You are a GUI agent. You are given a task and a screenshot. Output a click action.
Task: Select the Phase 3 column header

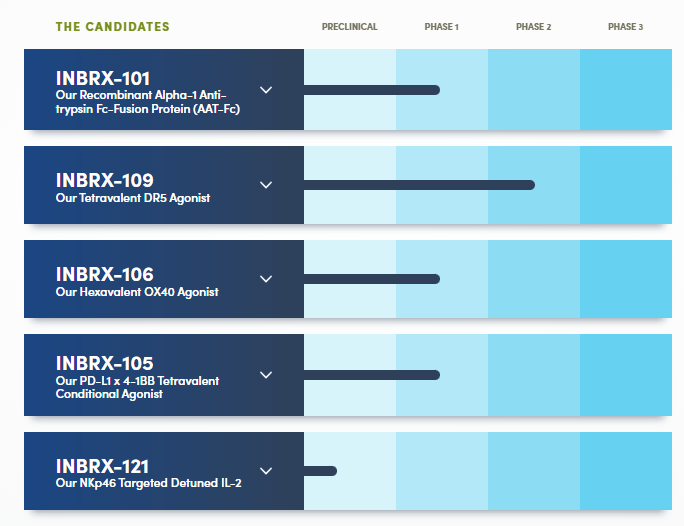[x=625, y=27]
